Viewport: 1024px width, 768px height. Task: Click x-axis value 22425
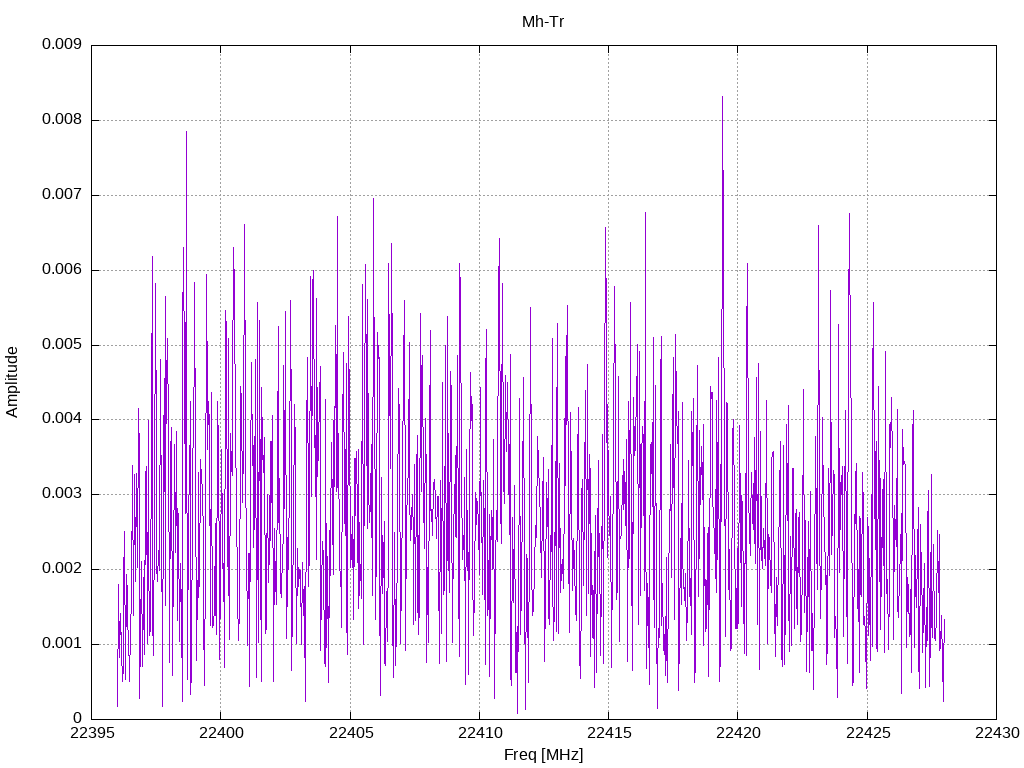pos(867,733)
